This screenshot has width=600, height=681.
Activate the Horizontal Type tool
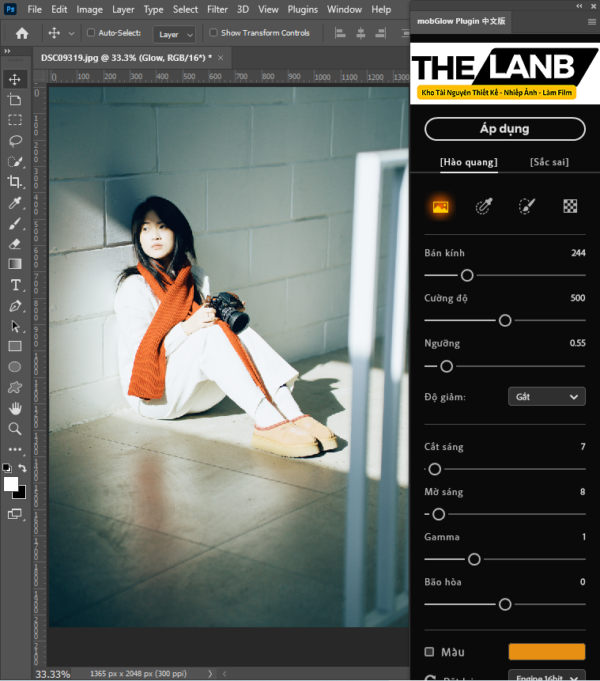click(15, 285)
